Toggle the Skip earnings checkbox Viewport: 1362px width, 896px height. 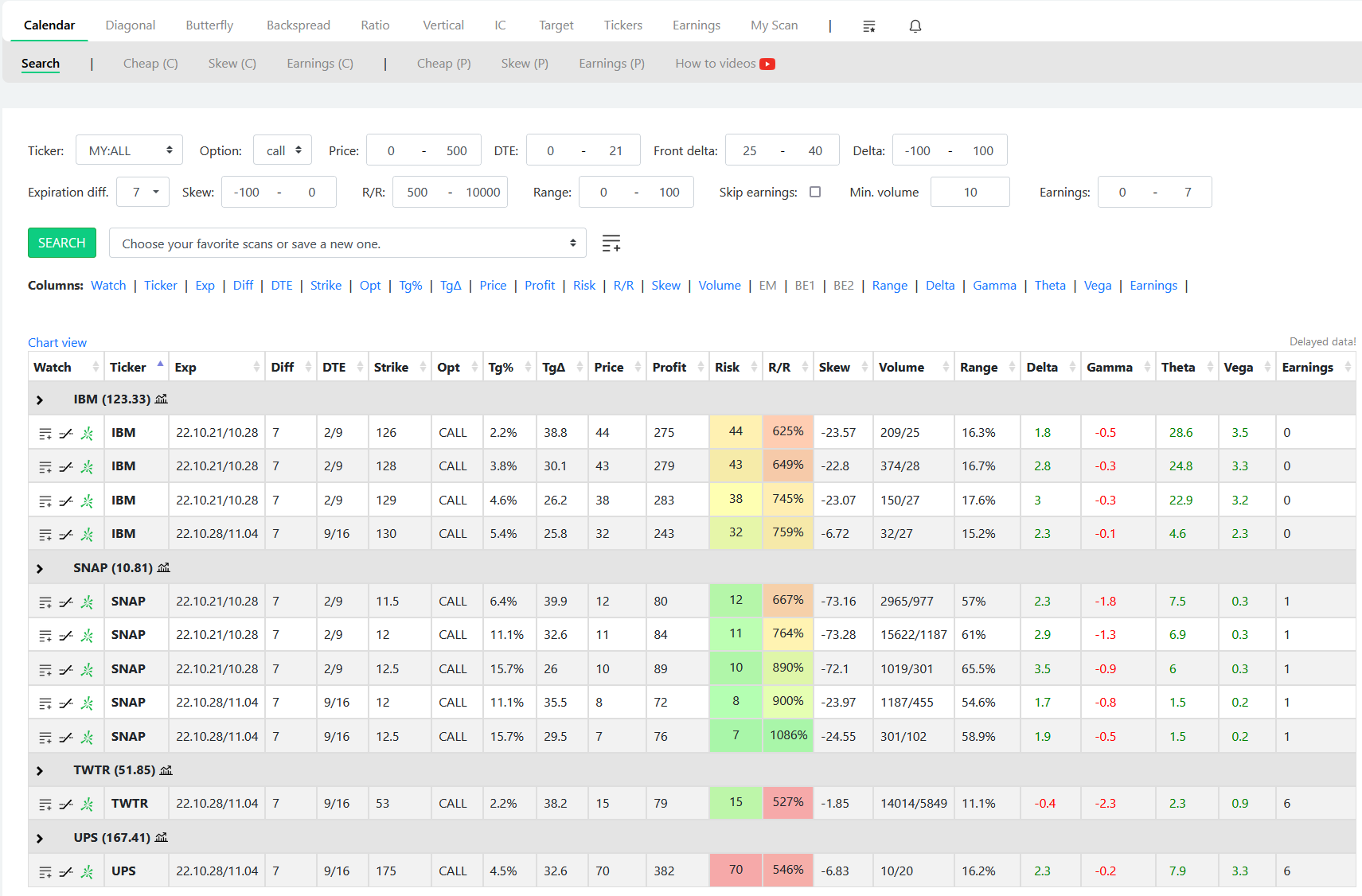pos(815,192)
